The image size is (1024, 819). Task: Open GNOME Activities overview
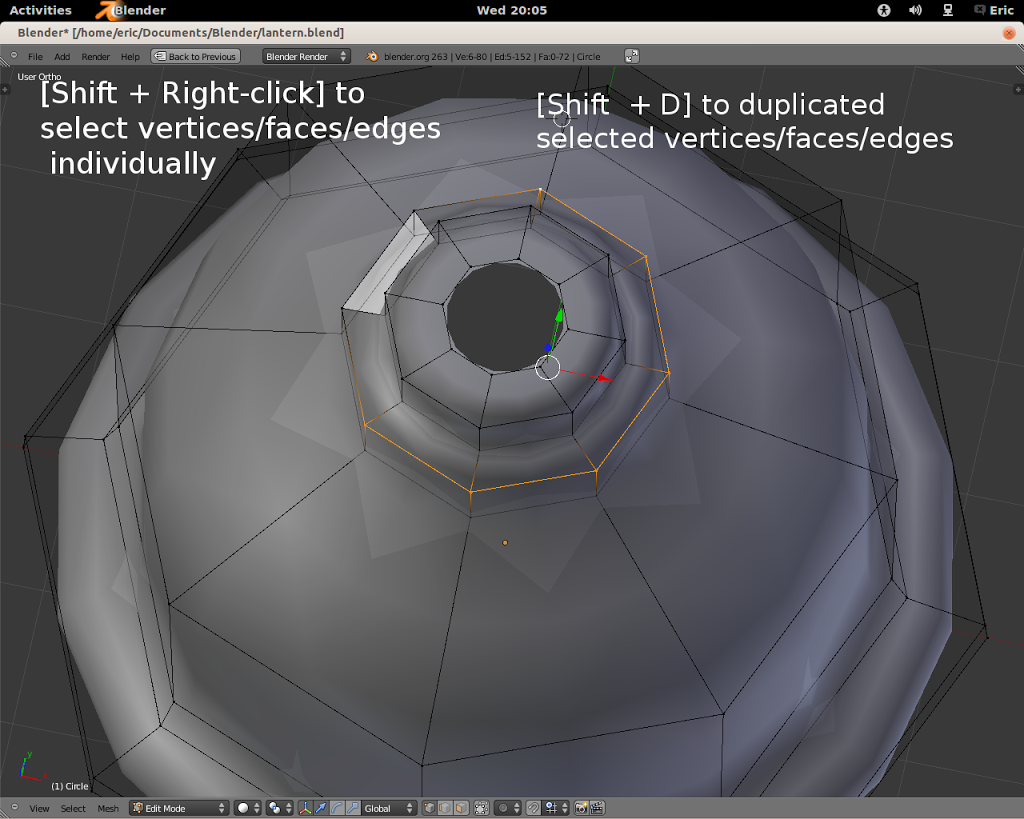(x=40, y=10)
